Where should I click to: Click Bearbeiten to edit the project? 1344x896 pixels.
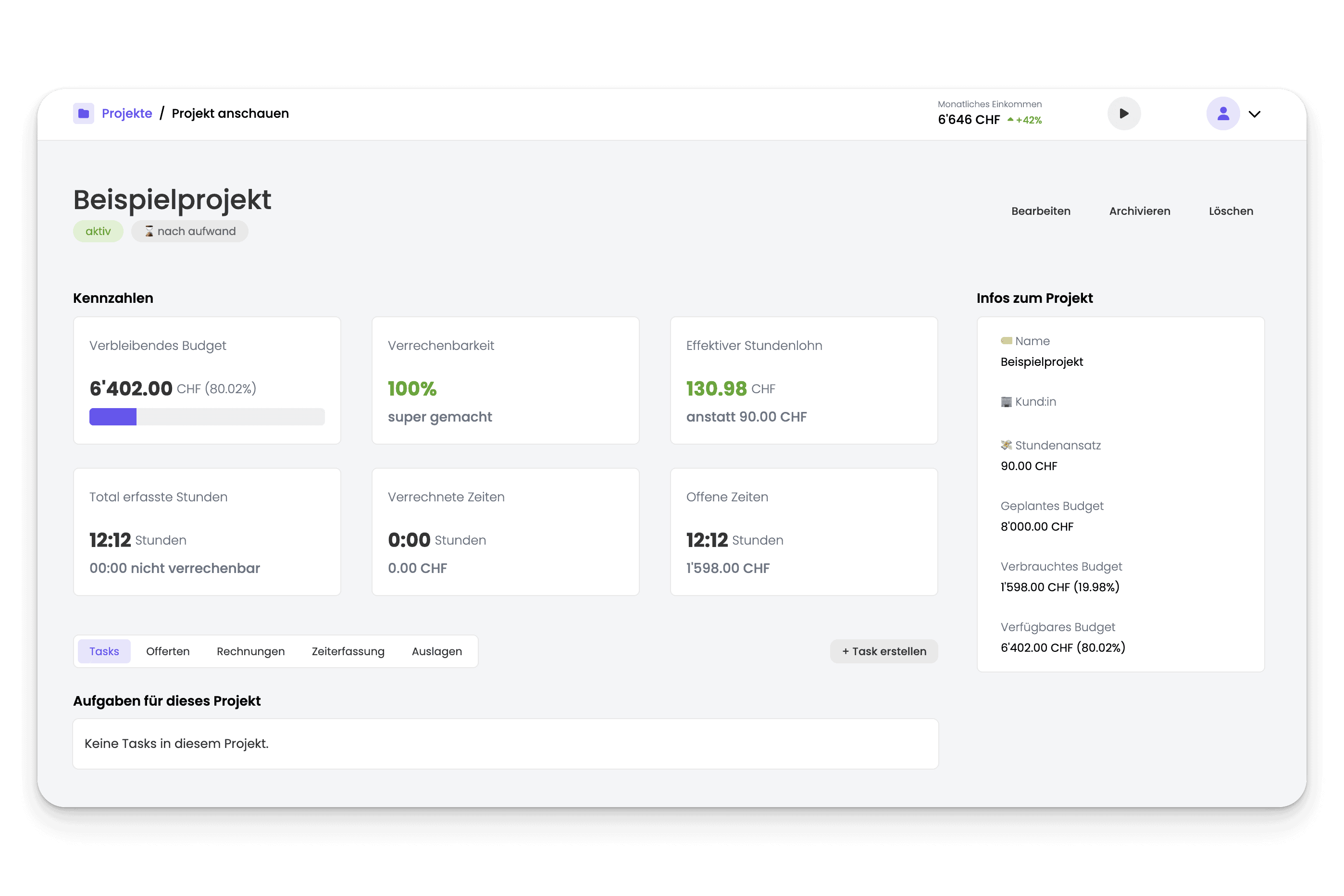coord(1041,211)
